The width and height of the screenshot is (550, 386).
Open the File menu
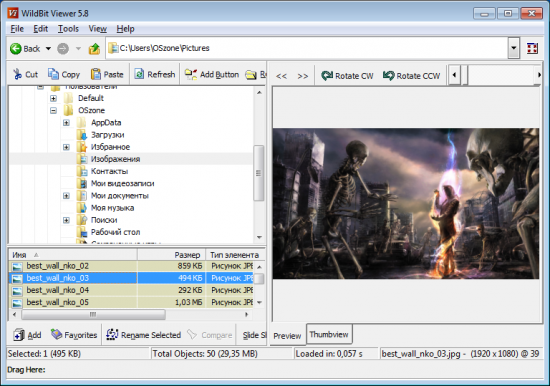point(17,29)
